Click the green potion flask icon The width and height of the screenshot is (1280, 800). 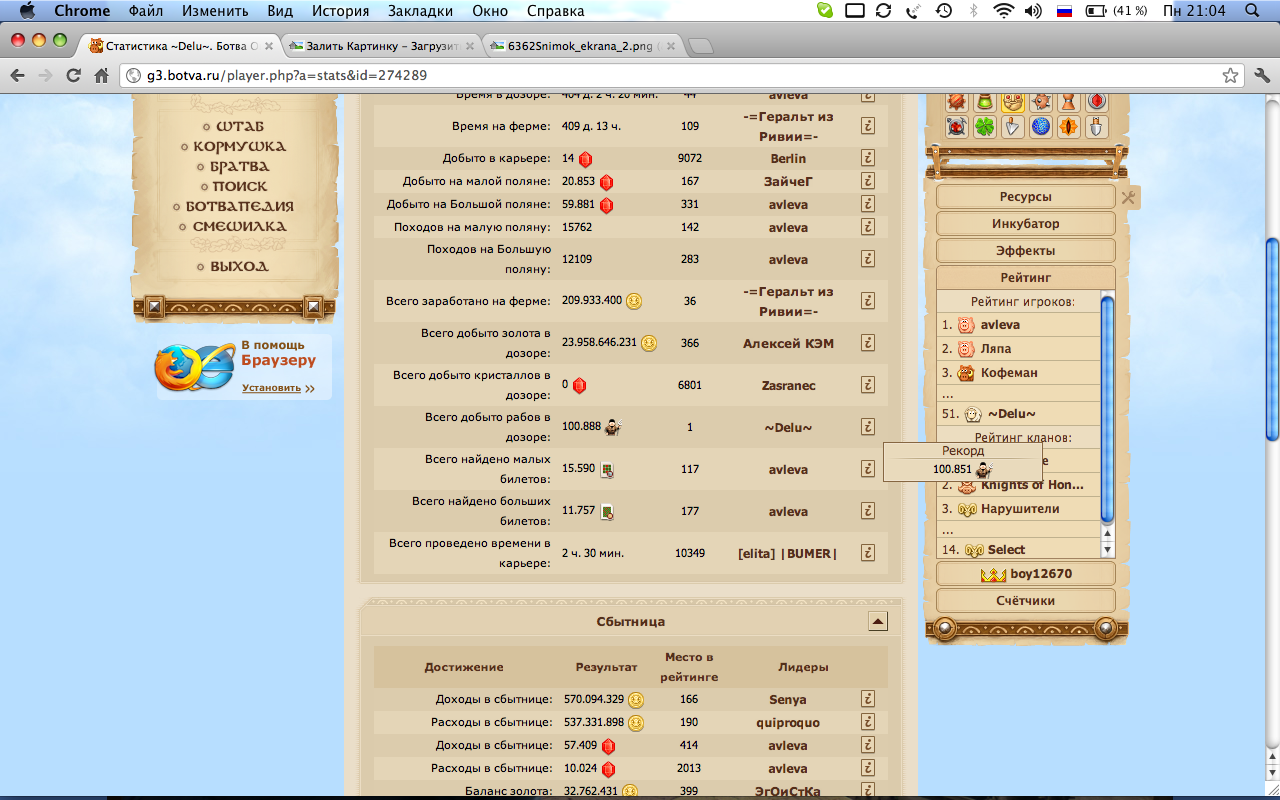point(985,101)
